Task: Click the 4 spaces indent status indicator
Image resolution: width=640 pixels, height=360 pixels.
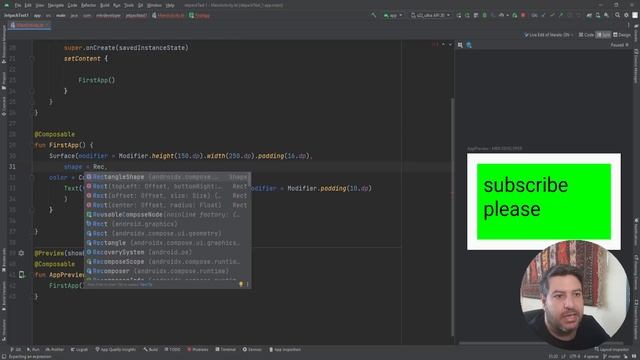Action: click(x=591, y=356)
